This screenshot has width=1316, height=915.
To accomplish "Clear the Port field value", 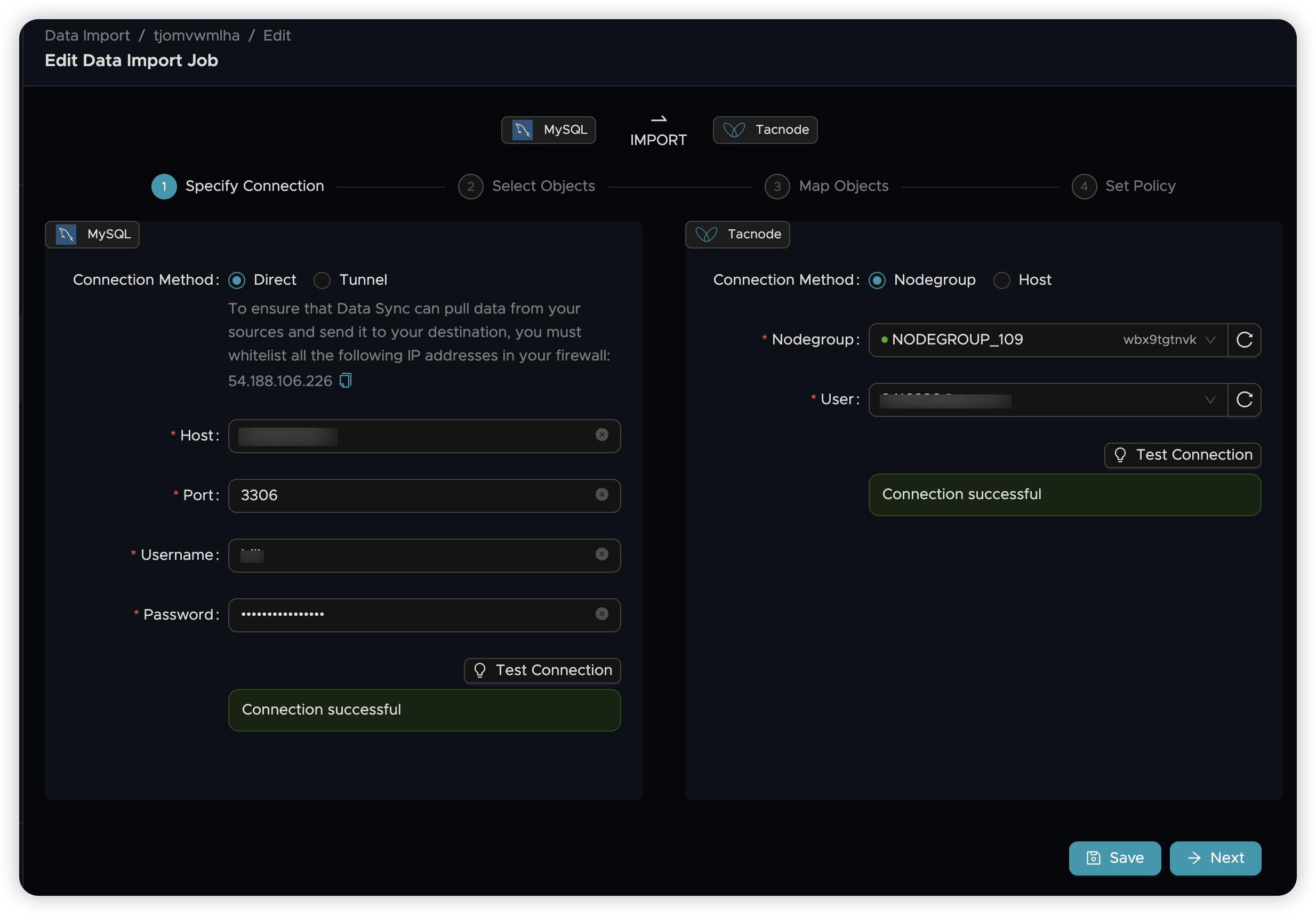I will pyautogui.click(x=601, y=495).
